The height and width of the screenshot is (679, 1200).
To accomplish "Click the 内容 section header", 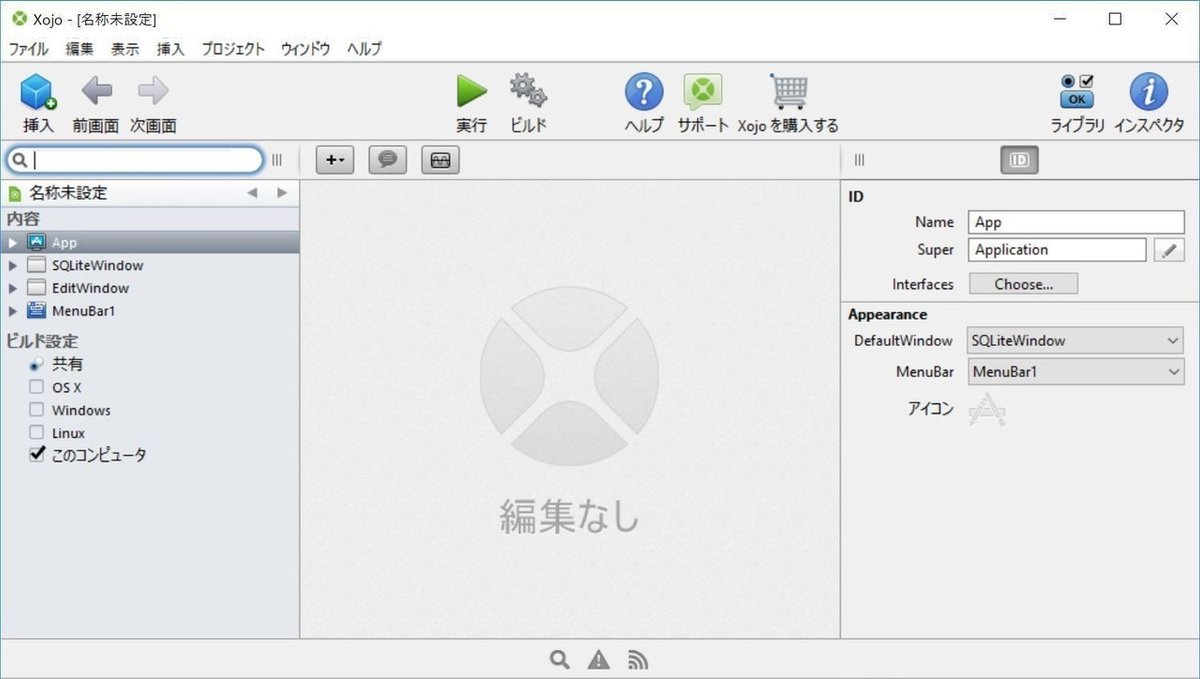I will click(x=23, y=219).
